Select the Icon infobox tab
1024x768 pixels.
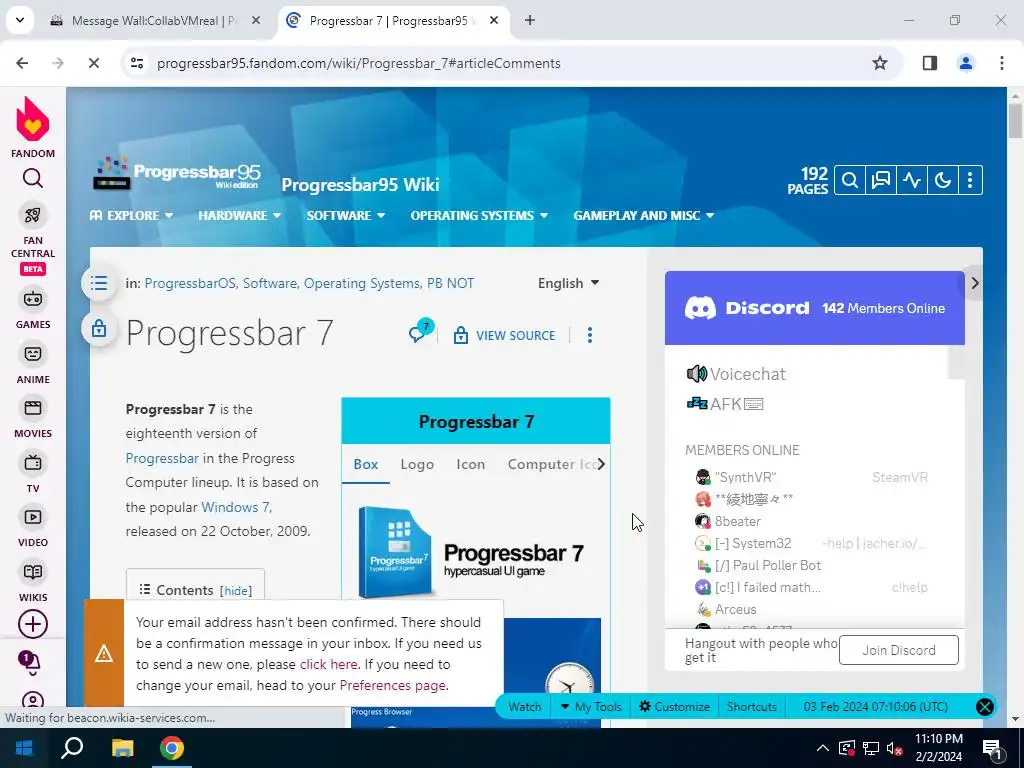click(x=470, y=464)
